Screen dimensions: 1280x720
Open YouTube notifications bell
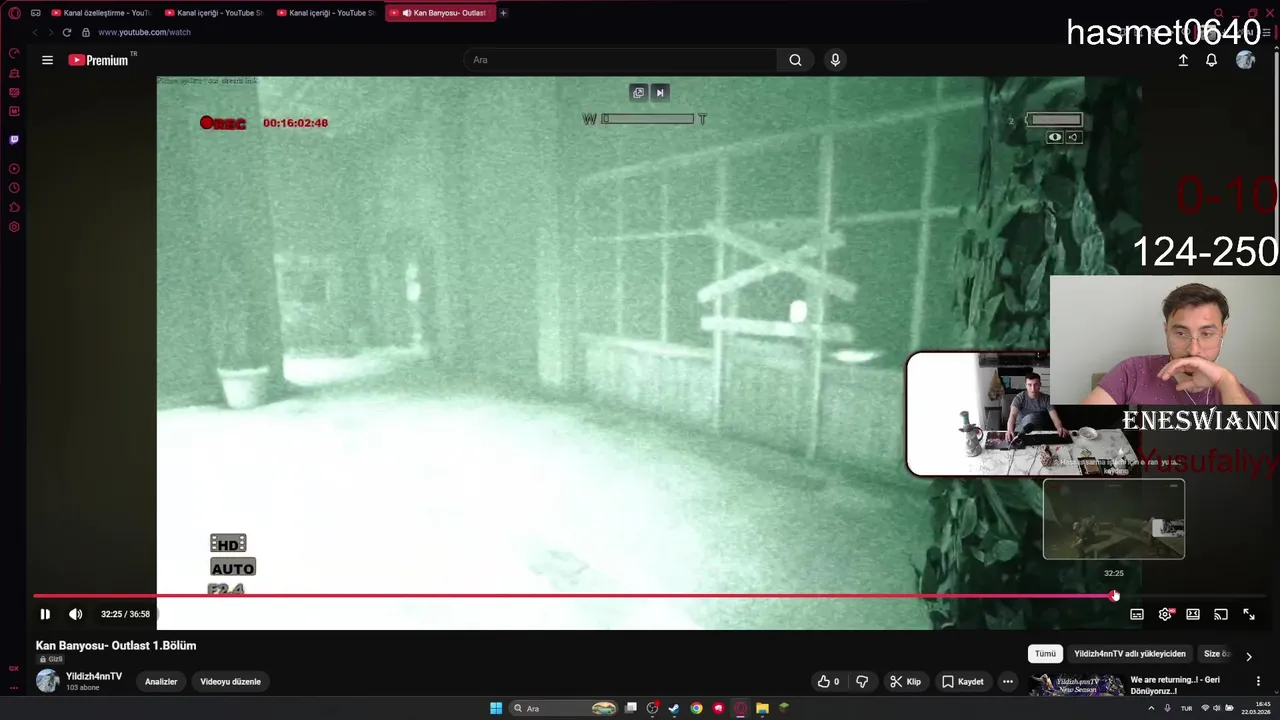(1211, 60)
